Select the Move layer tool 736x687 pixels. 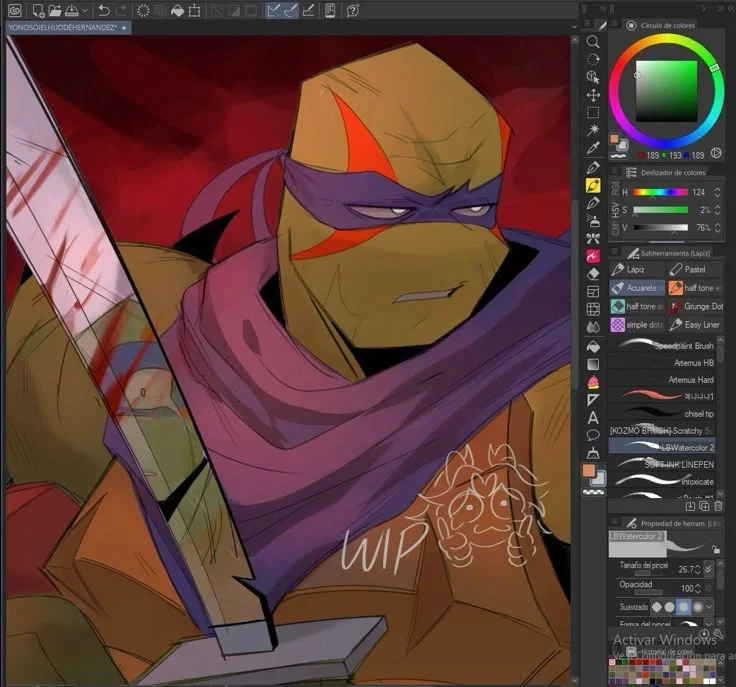tap(593, 95)
